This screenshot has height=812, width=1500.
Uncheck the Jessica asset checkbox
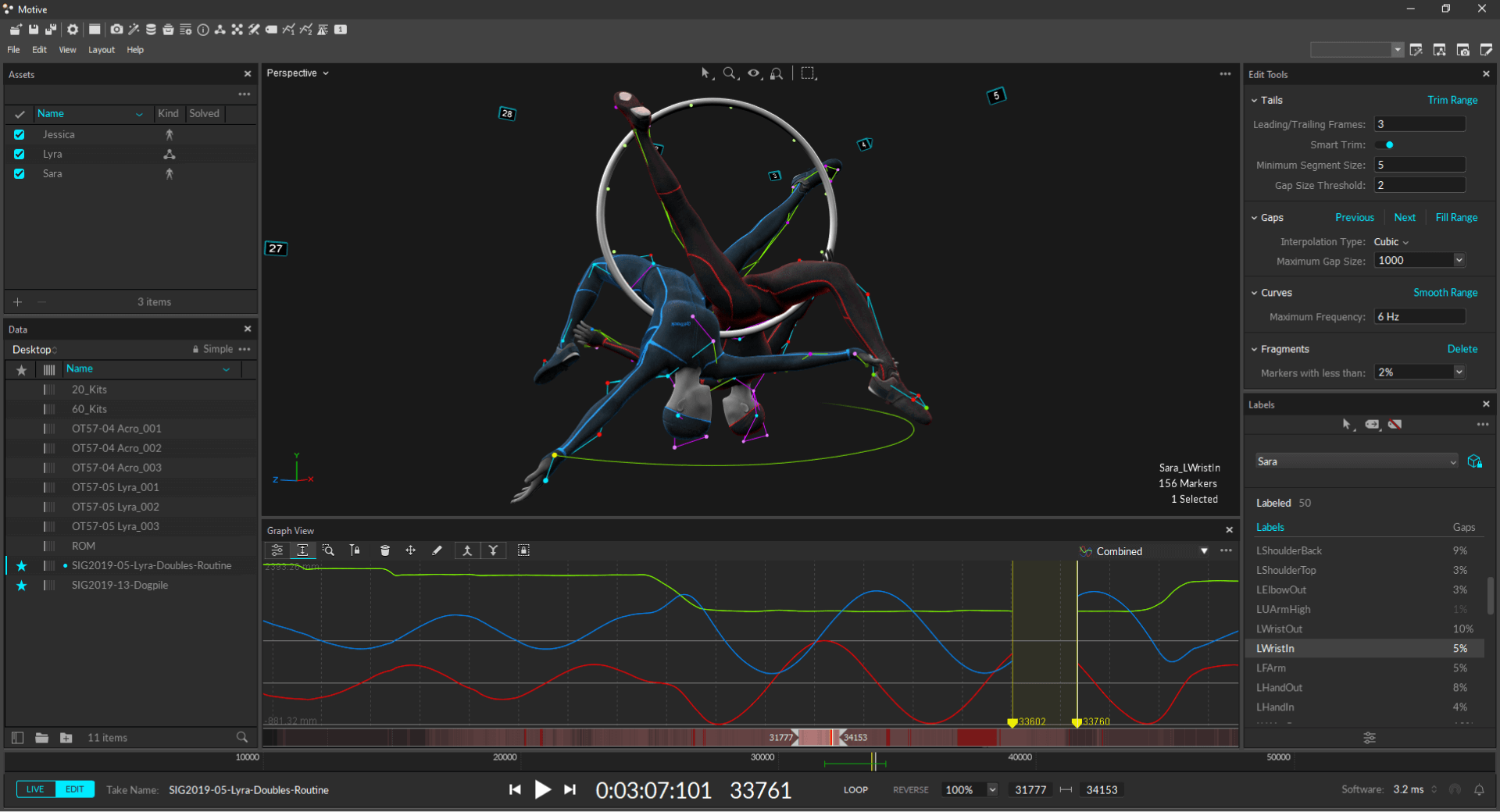pos(20,134)
